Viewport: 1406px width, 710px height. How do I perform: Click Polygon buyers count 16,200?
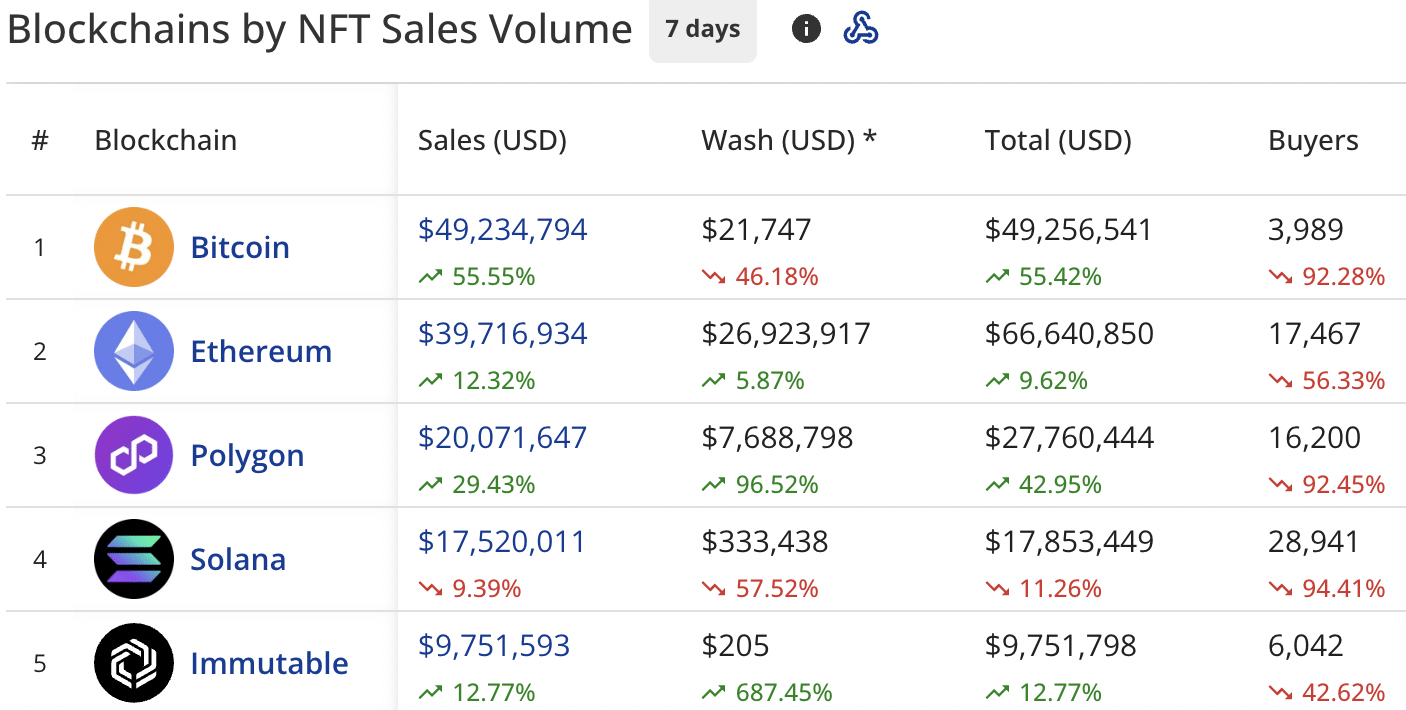tap(1314, 438)
